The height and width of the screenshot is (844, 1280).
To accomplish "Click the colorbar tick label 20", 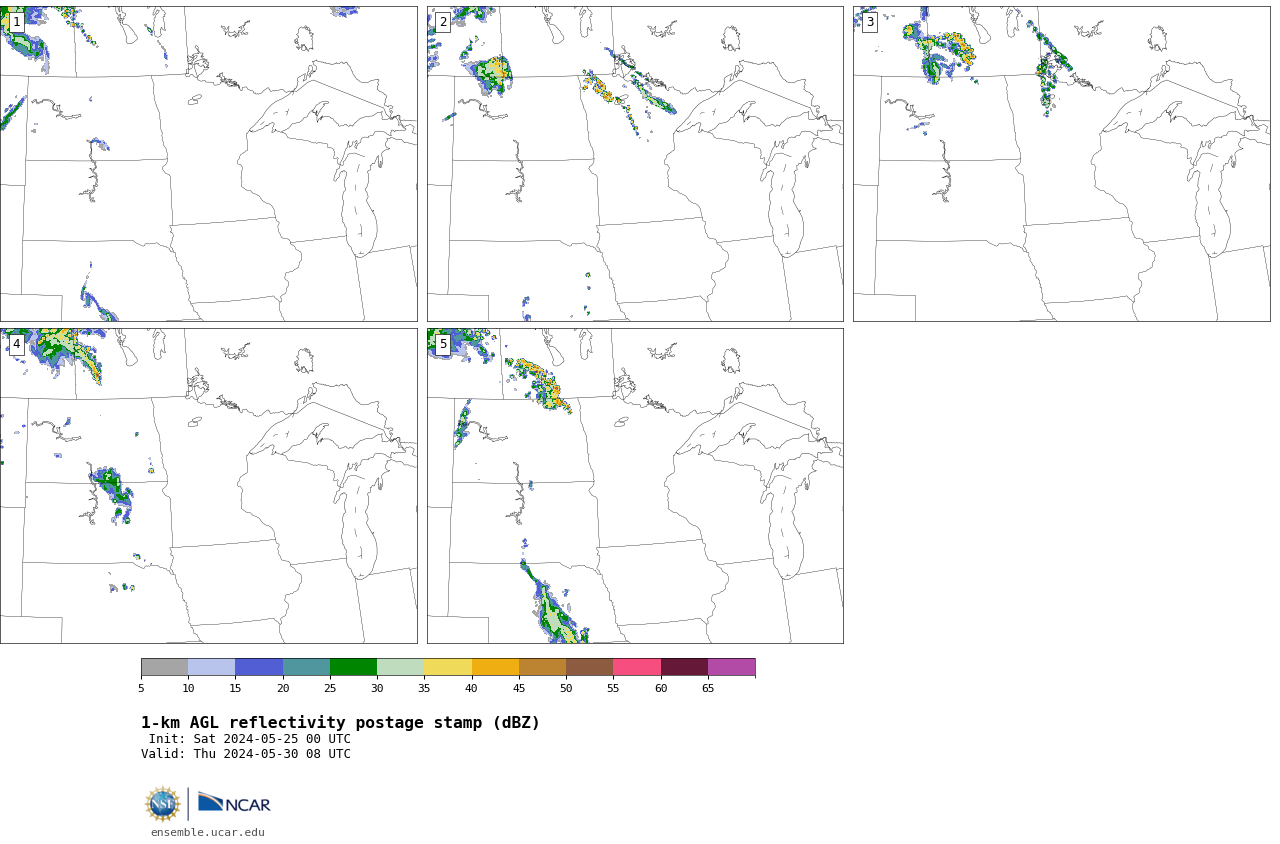I will (283, 688).
